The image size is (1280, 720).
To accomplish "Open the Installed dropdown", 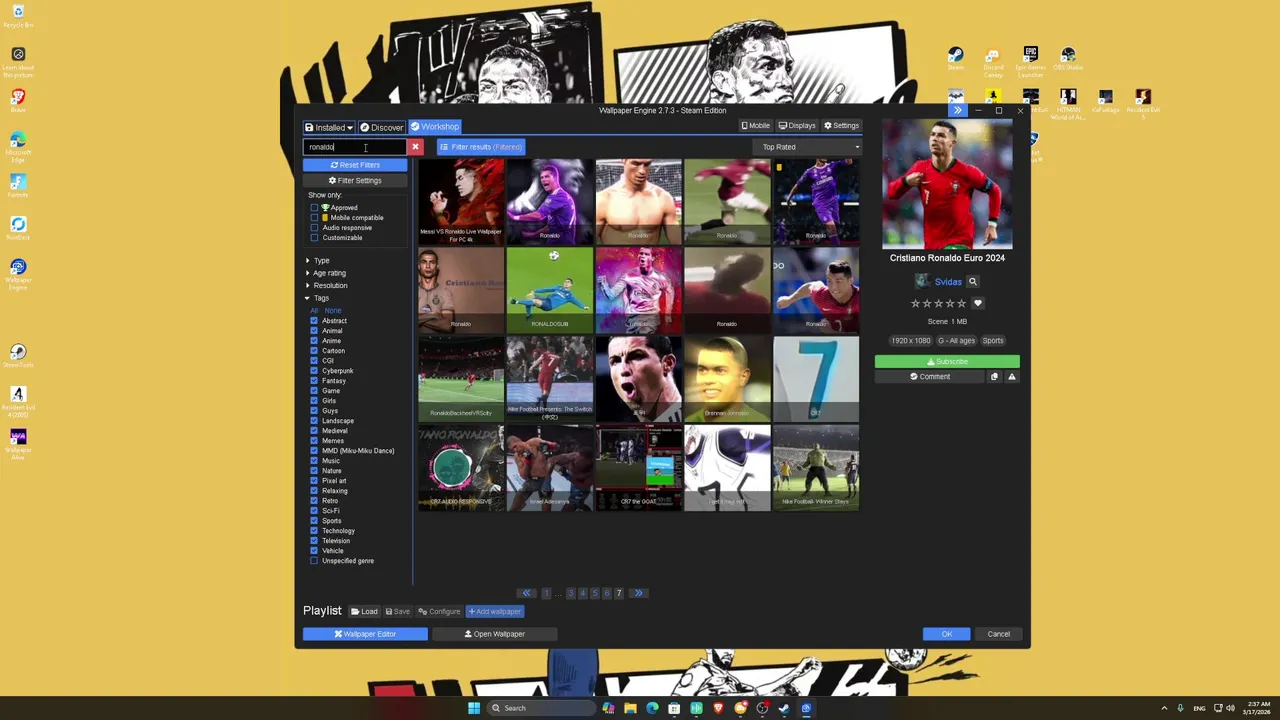I will (x=329, y=127).
